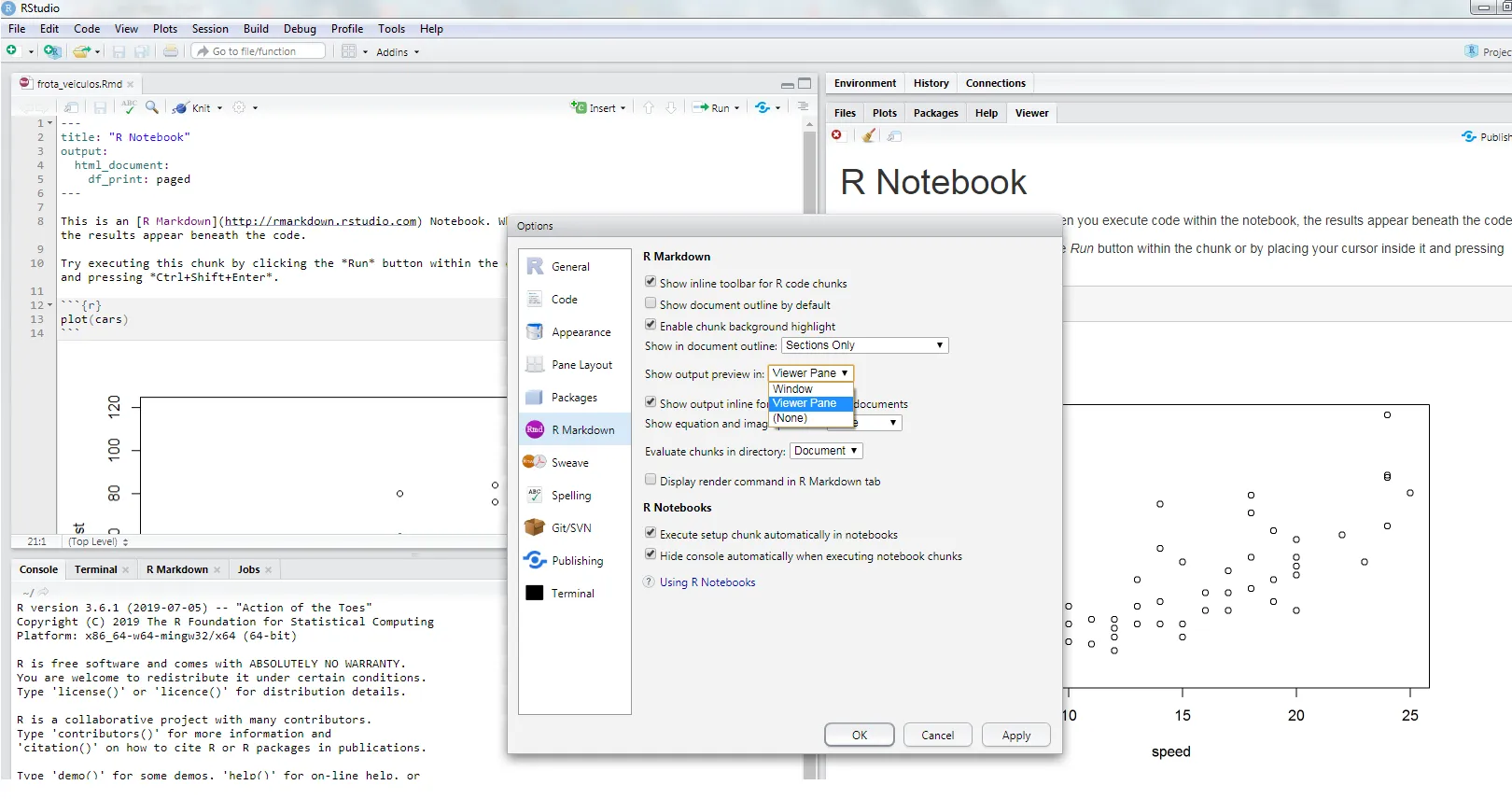Choose (None) option in preview dropdown list
This screenshot has width=1512, height=799.
(x=810, y=418)
